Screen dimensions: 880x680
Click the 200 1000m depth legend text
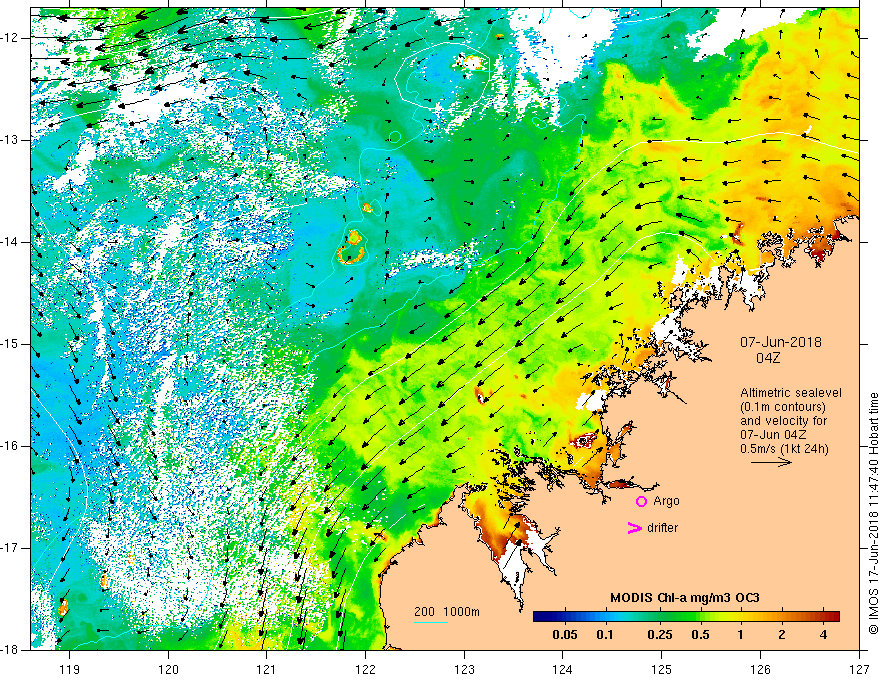click(x=447, y=612)
